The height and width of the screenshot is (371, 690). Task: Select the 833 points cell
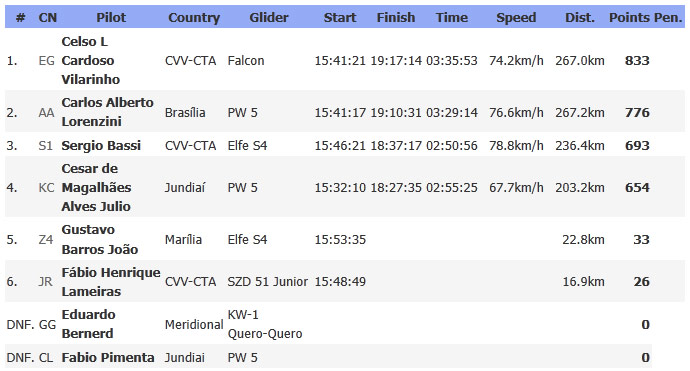[637, 60]
